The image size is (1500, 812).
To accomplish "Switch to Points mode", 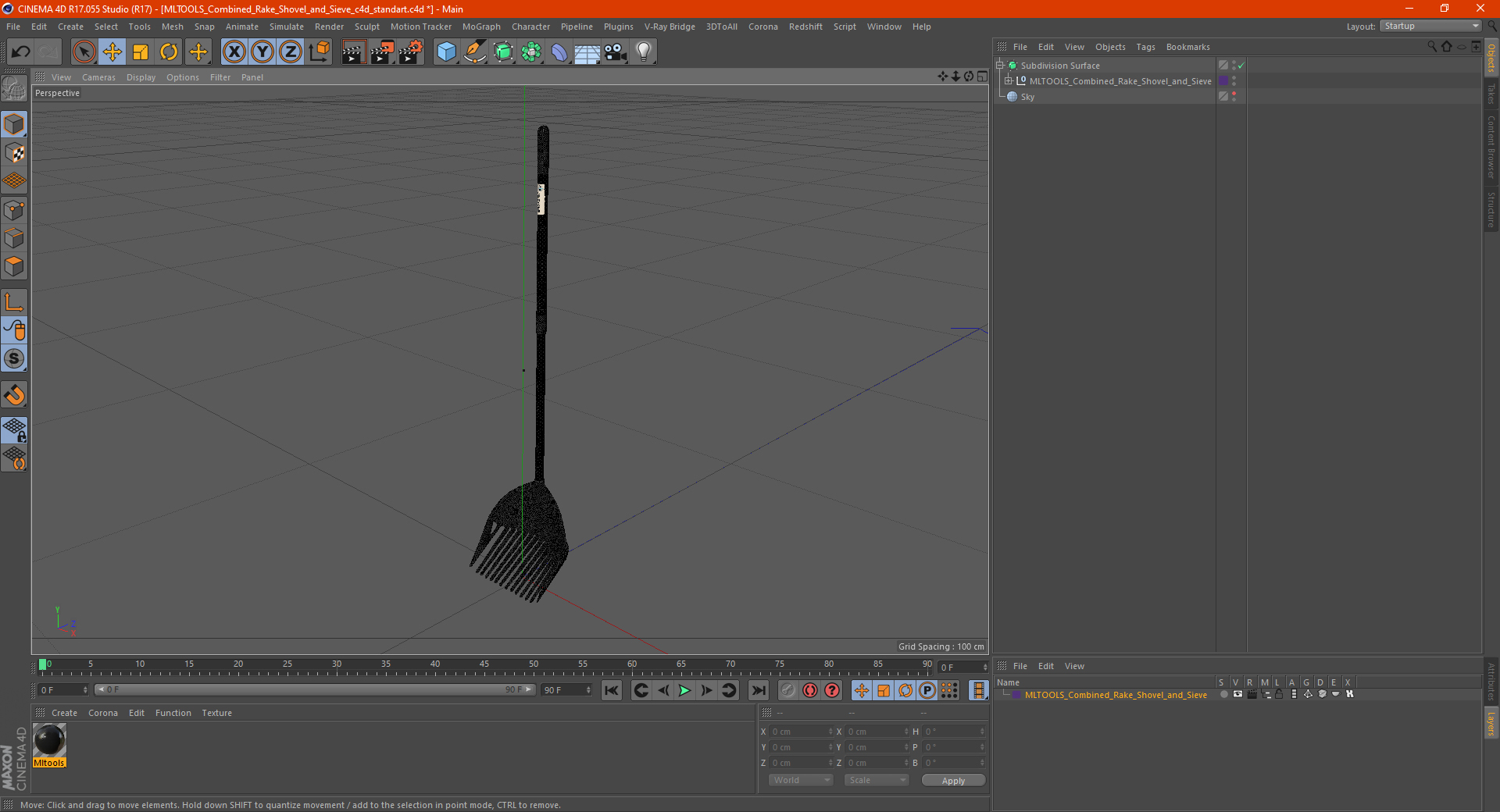I will click(14, 210).
